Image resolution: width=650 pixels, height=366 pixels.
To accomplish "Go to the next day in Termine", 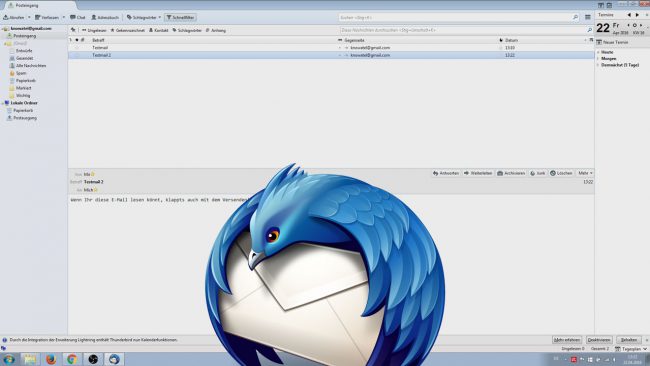I will point(641,26).
